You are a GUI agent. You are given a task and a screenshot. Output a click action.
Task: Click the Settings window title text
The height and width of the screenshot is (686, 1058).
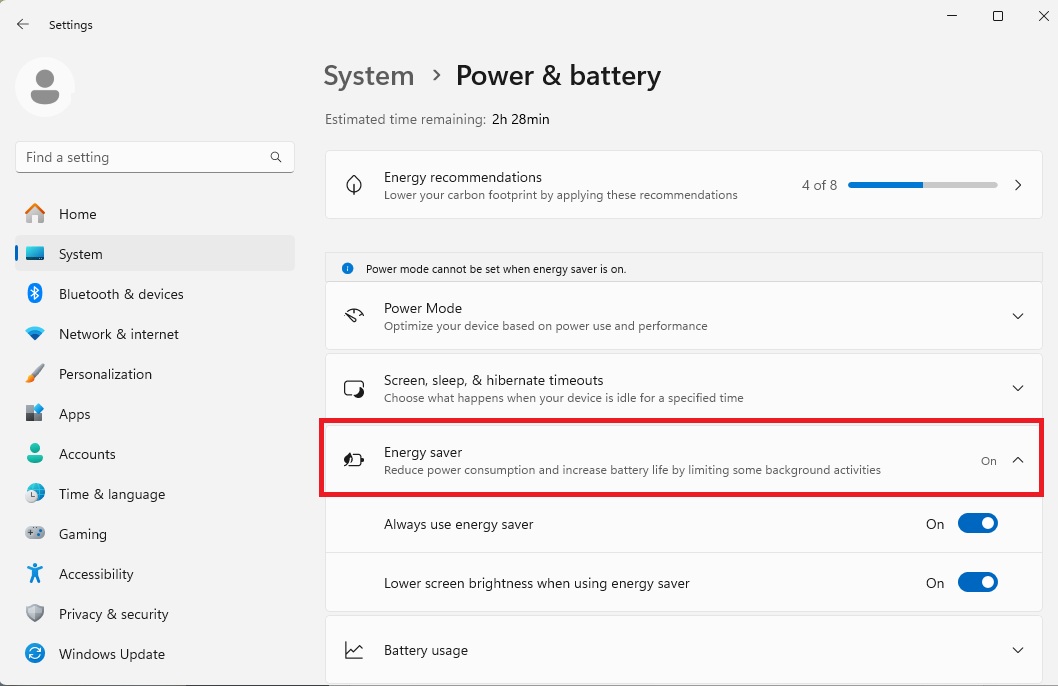coord(71,25)
